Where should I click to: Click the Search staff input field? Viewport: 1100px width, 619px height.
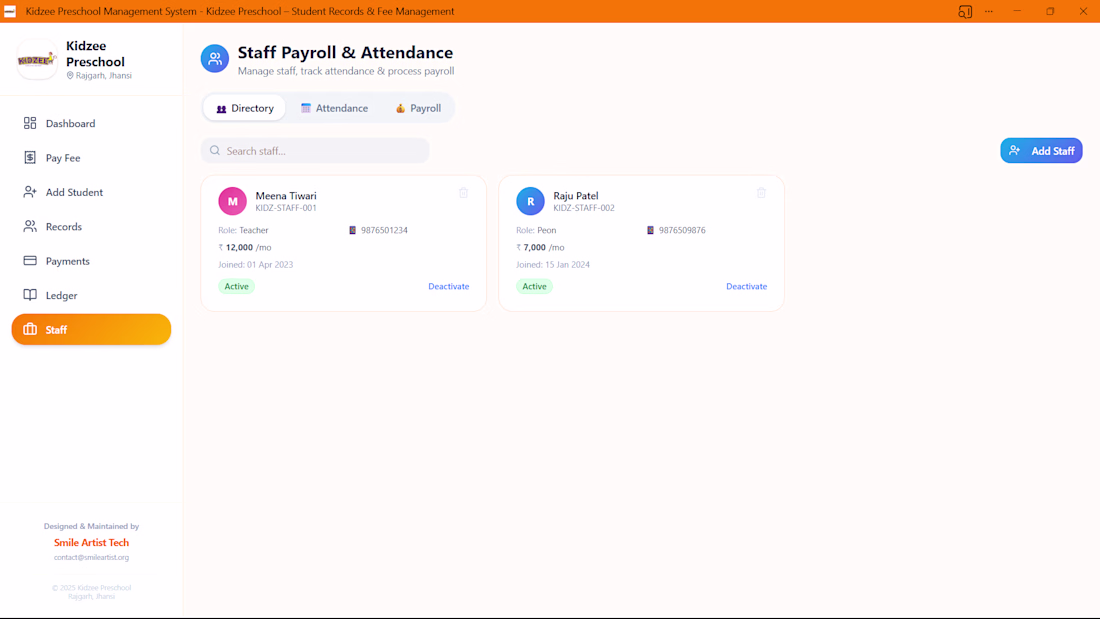tap(315, 151)
